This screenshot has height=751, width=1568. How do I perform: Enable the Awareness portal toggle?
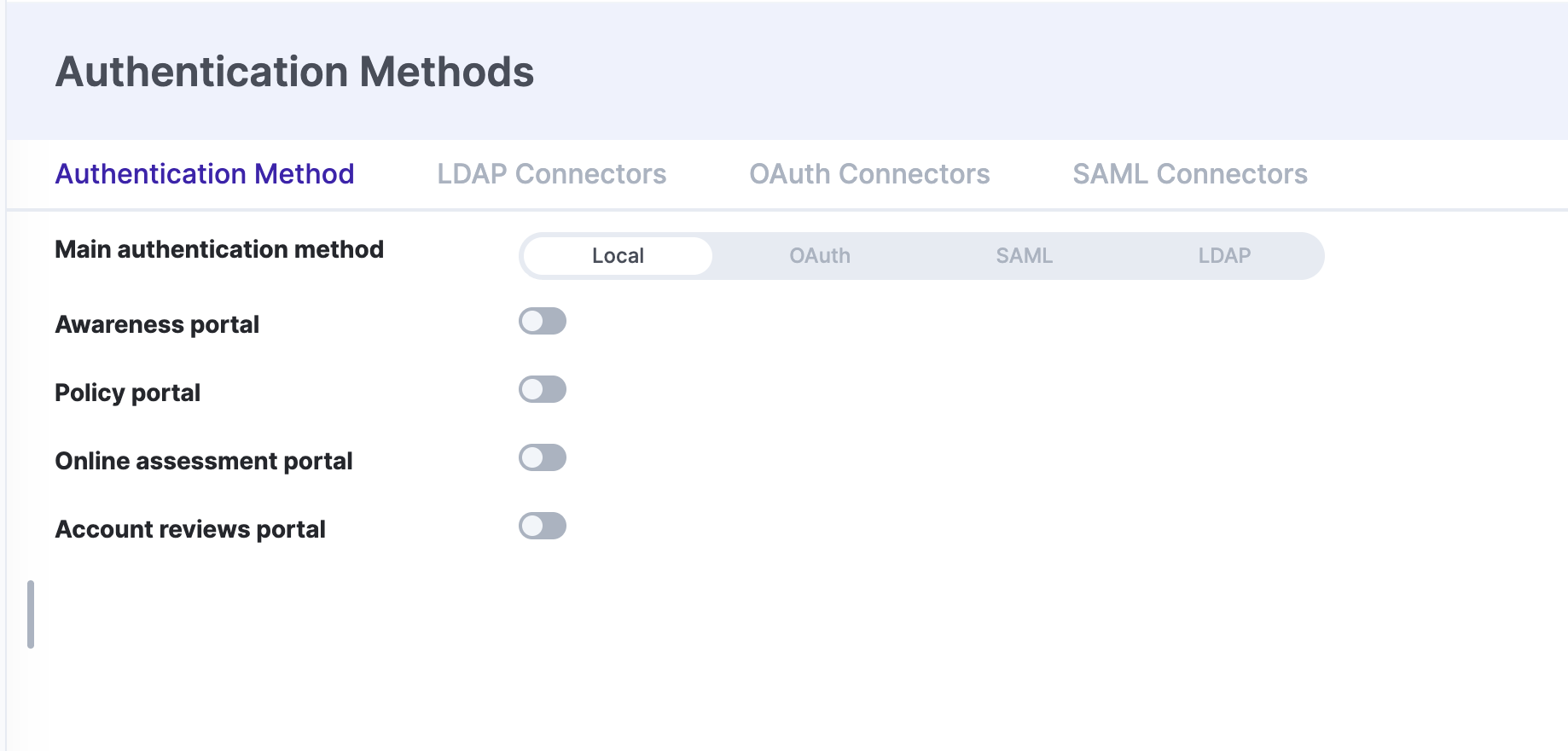click(x=543, y=321)
